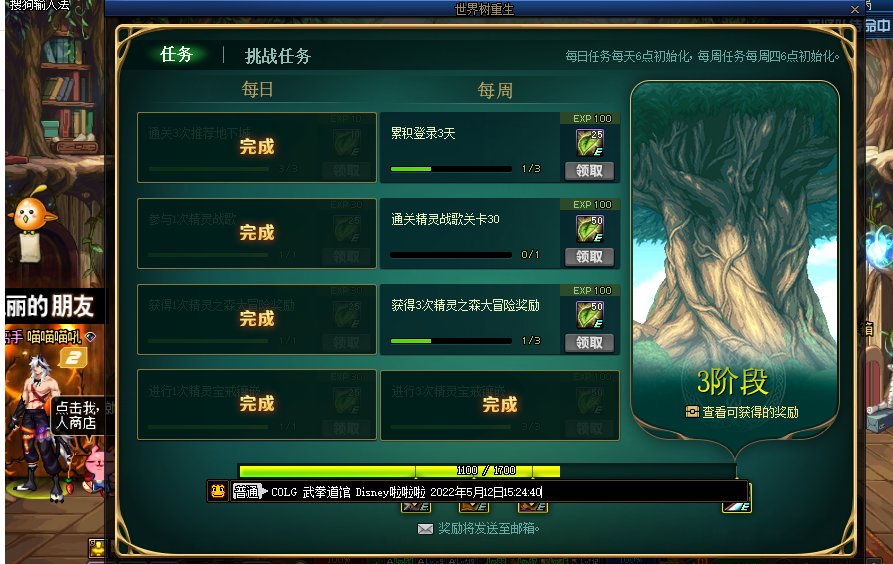Open the 普通 chat channel selector

(x=249, y=491)
